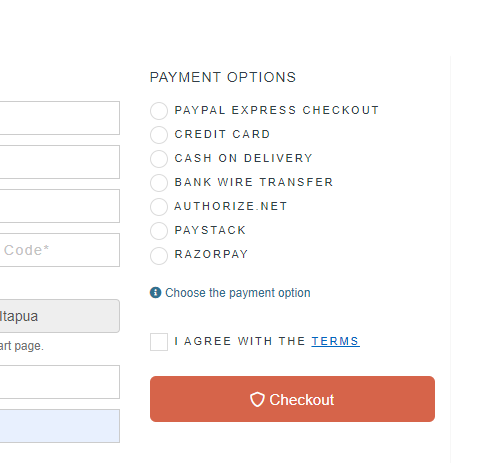487x463 pixels.
Task: Select PayPal Express Checkout radio button
Action: (159, 111)
